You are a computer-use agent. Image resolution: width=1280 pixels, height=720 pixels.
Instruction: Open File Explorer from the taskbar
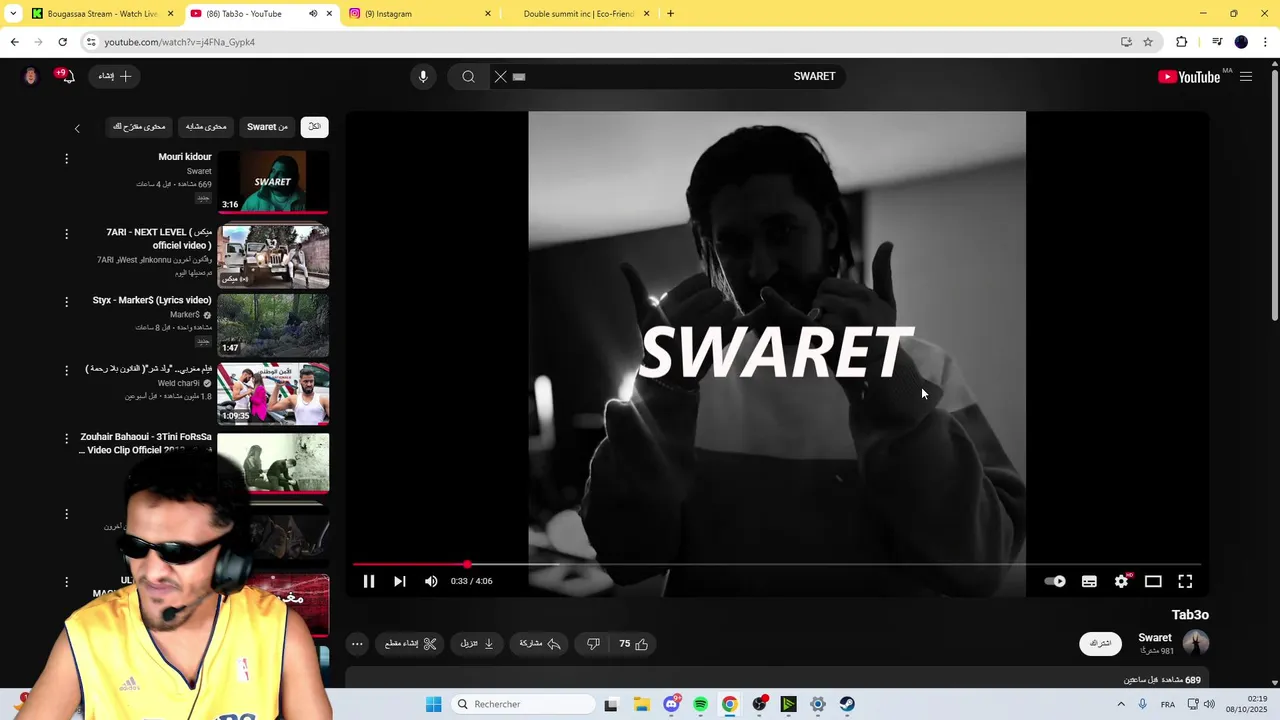(x=641, y=704)
